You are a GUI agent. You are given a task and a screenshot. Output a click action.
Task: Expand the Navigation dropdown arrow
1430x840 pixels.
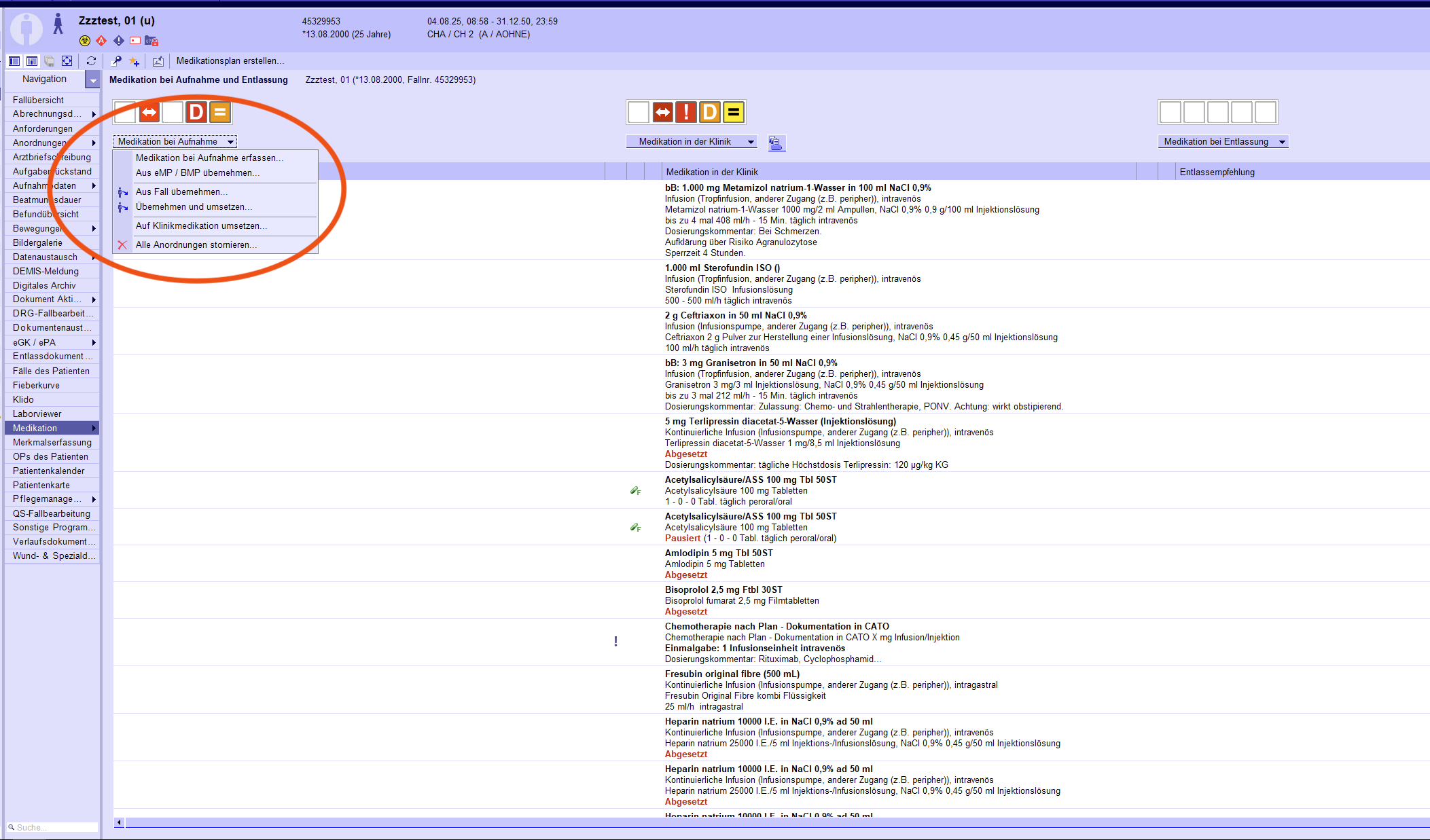click(93, 80)
